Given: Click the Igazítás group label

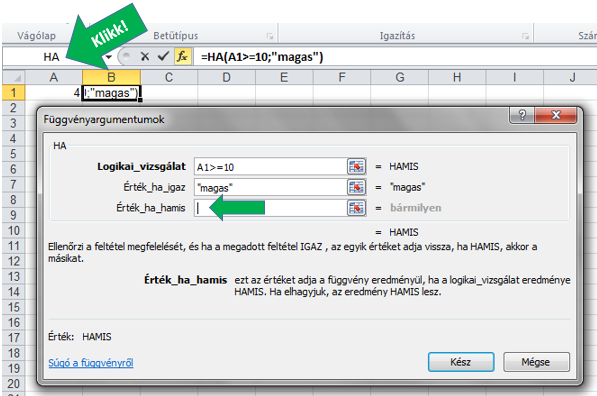Looking at the screenshot, I should [x=397, y=36].
